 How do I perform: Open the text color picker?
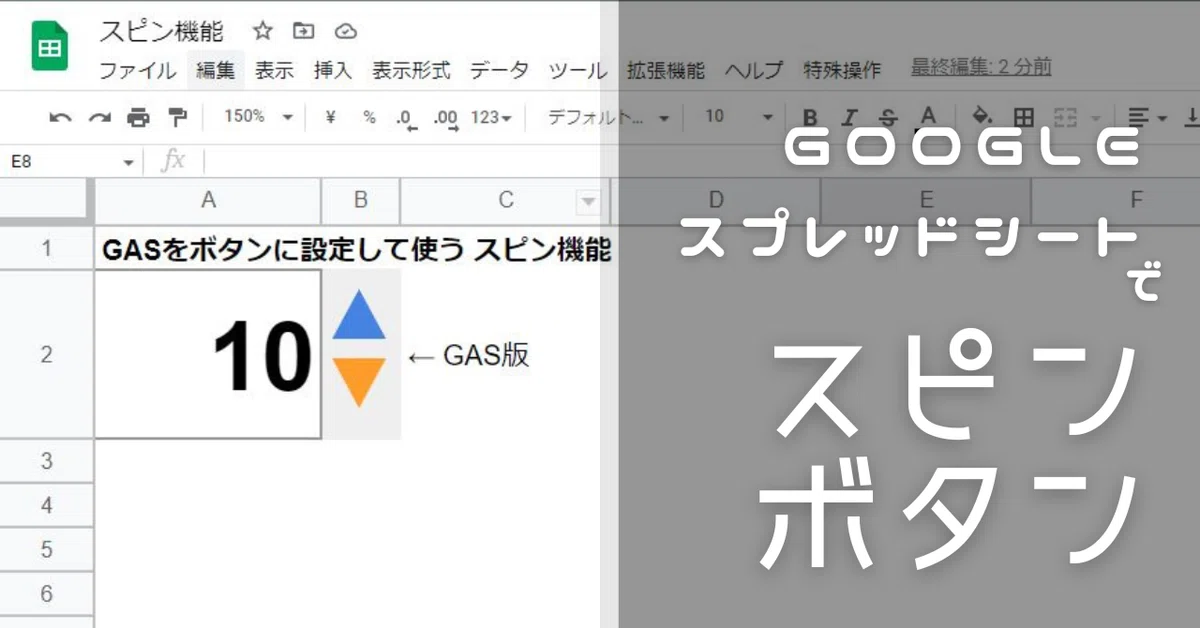pos(928,117)
